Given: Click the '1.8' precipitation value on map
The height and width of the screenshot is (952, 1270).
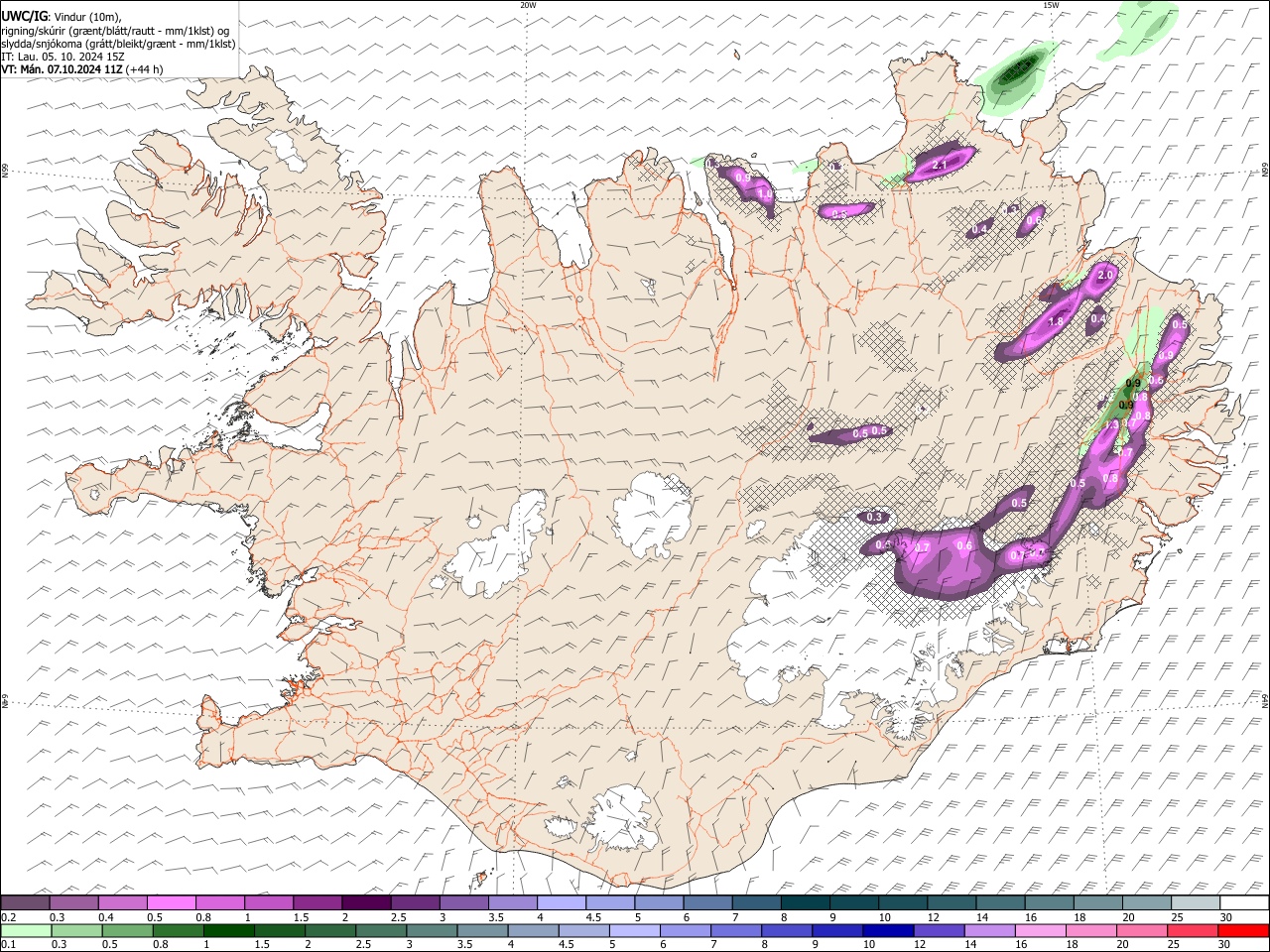Looking at the screenshot, I should pyautogui.click(x=1056, y=321).
